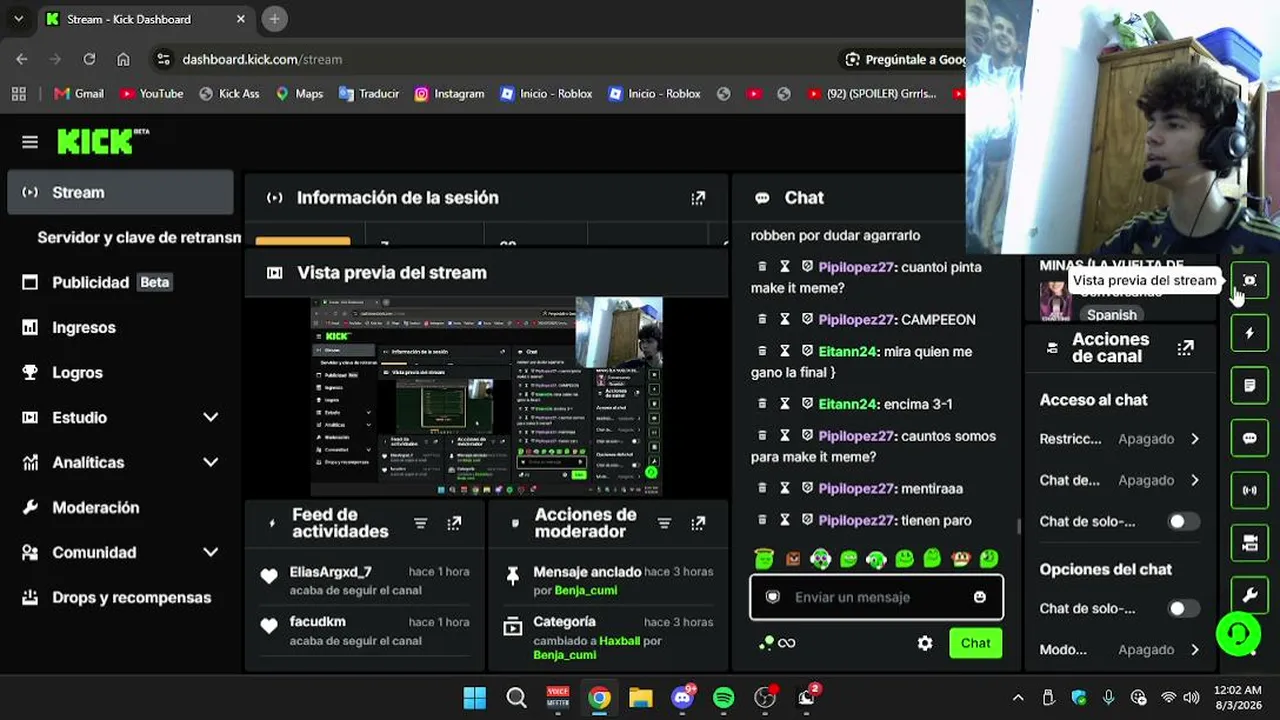Toggle the camera widget button in right sidebar

coord(1249,543)
